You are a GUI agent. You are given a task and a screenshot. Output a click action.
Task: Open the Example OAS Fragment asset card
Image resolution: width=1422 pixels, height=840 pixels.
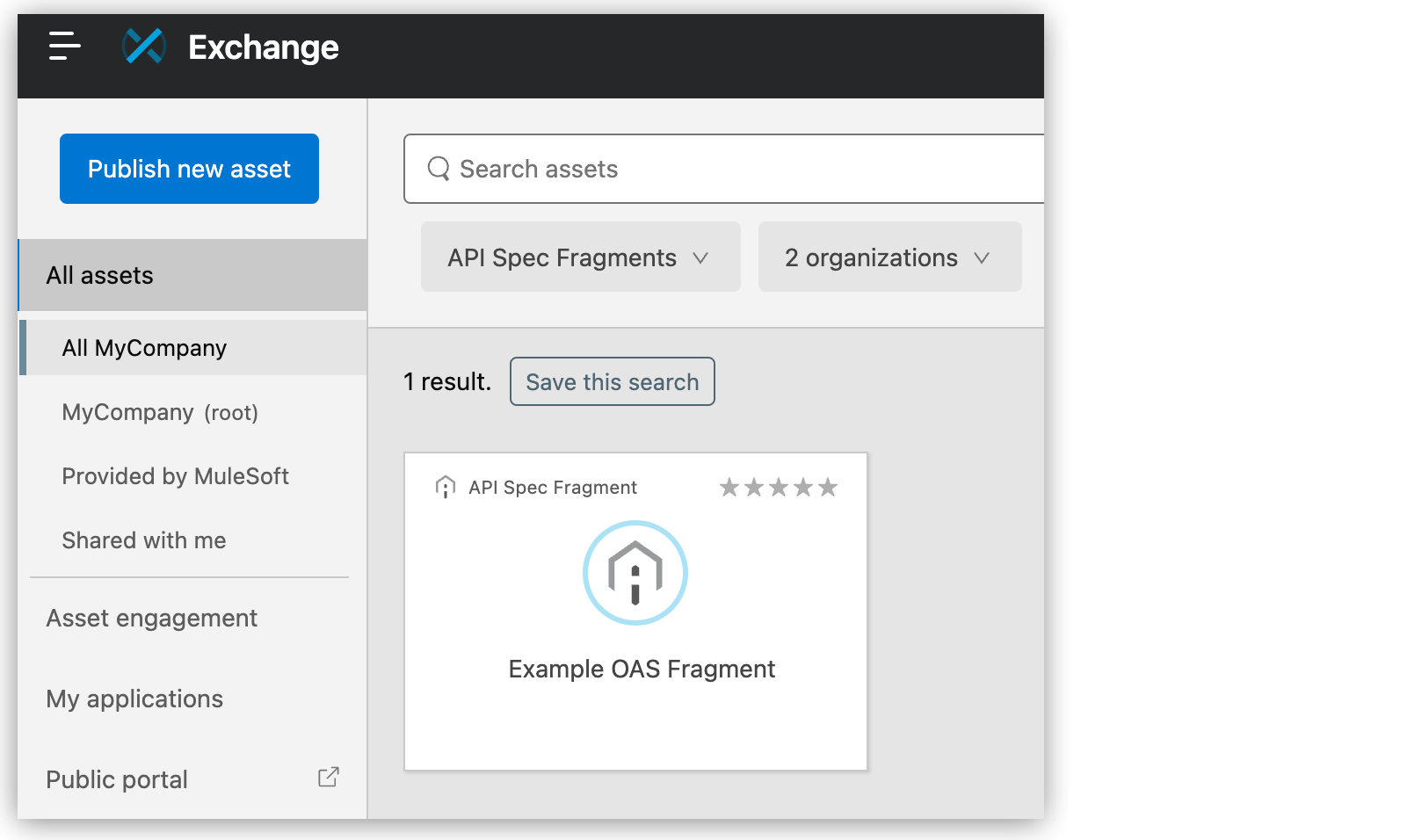(x=635, y=610)
